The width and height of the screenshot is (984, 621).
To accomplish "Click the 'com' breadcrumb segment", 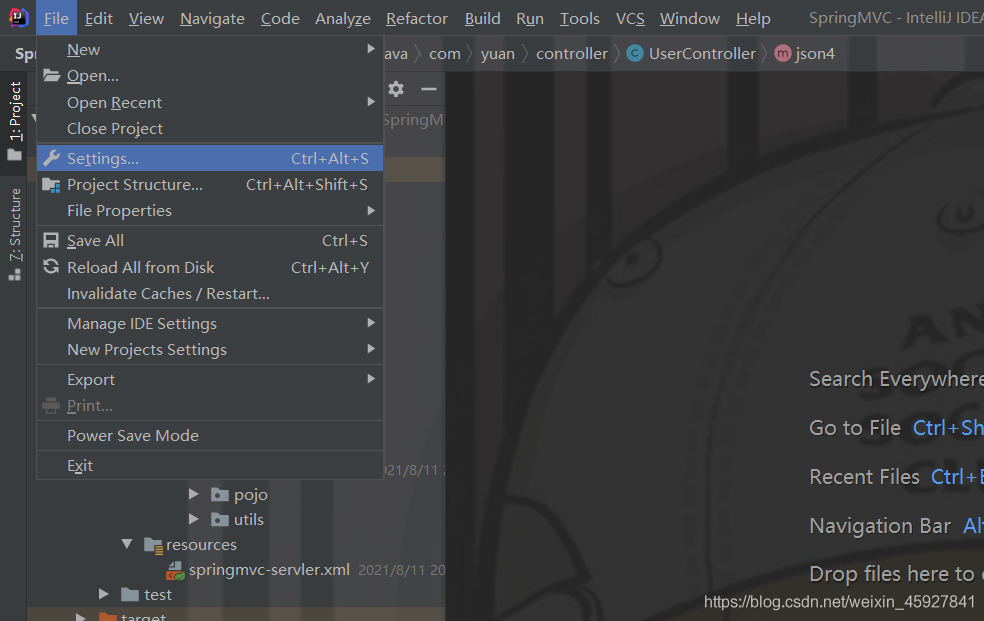I will point(445,54).
